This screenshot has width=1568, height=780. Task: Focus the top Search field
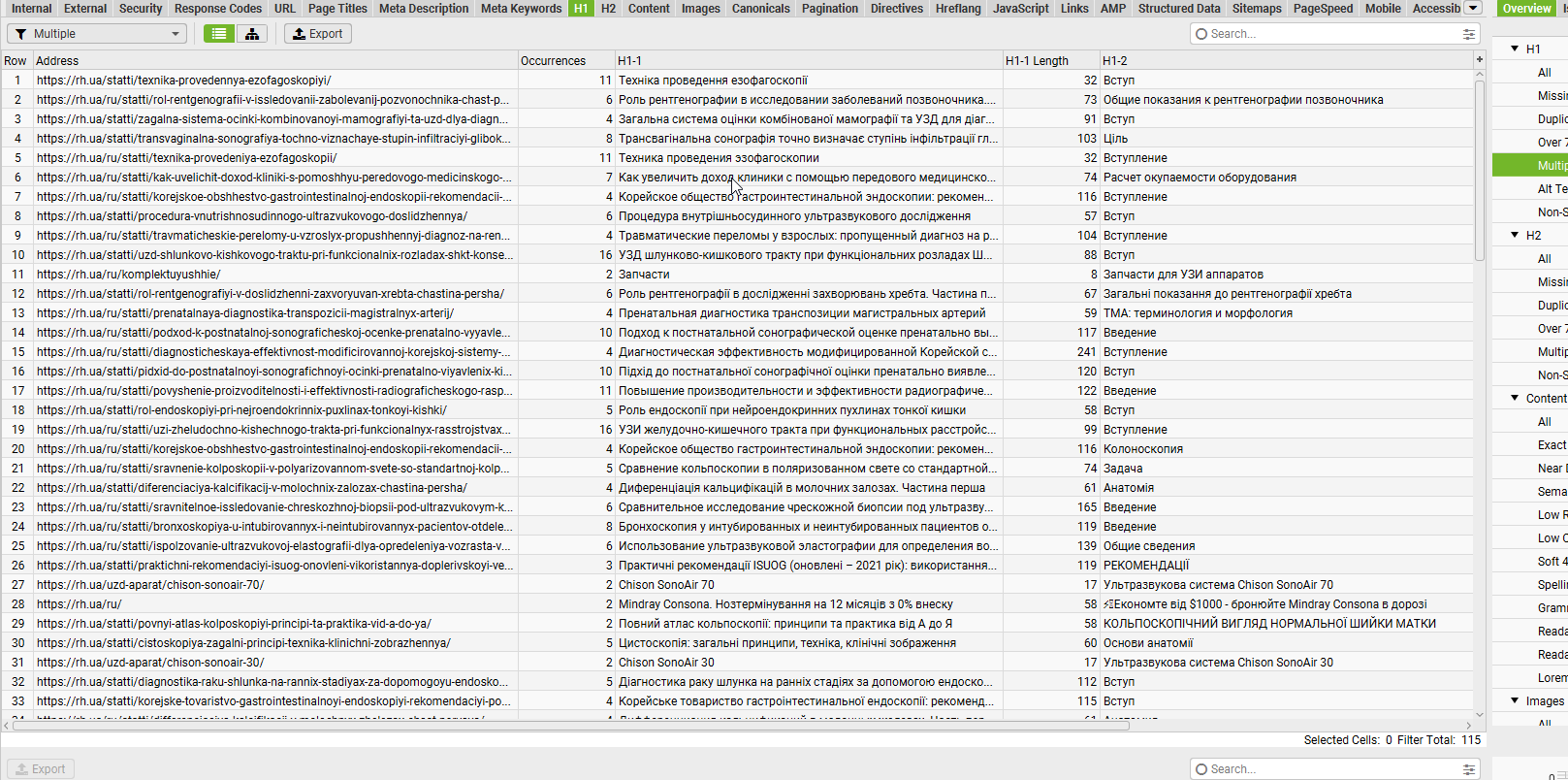pyautogui.click(x=1328, y=34)
